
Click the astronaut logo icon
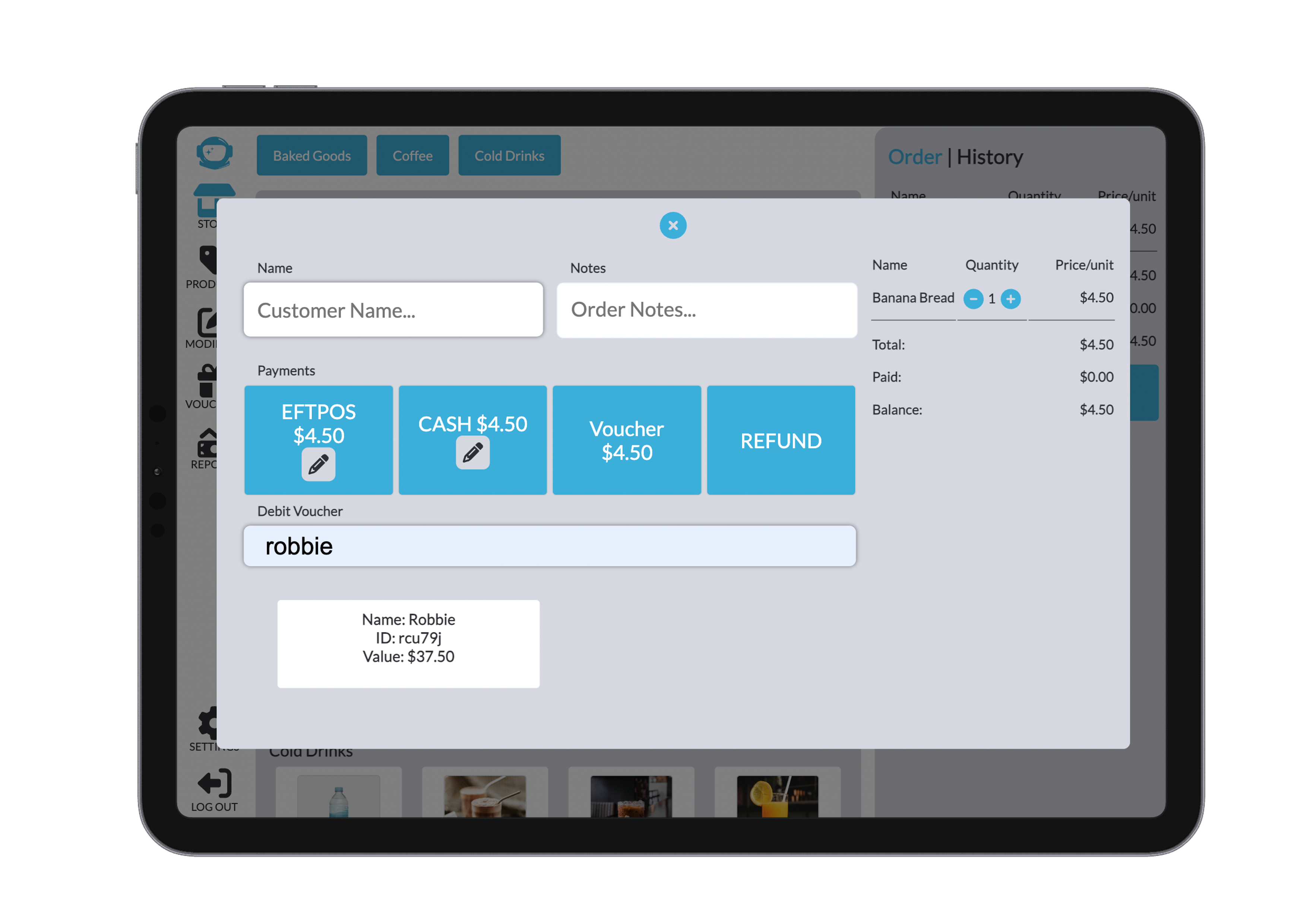pyautogui.click(x=214, y=153)
